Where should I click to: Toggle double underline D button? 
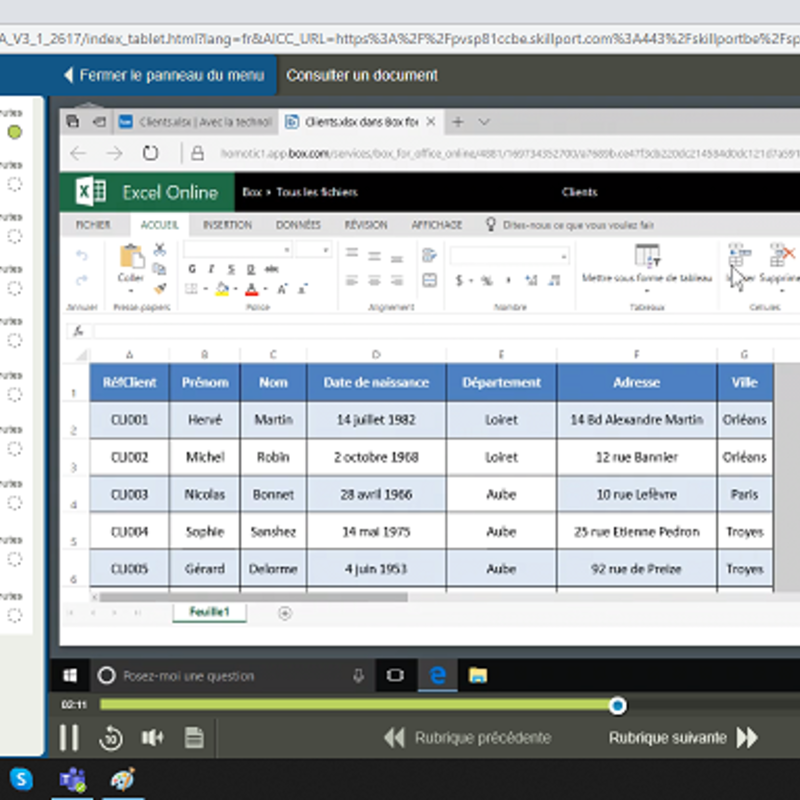click(x=251, y=269)
